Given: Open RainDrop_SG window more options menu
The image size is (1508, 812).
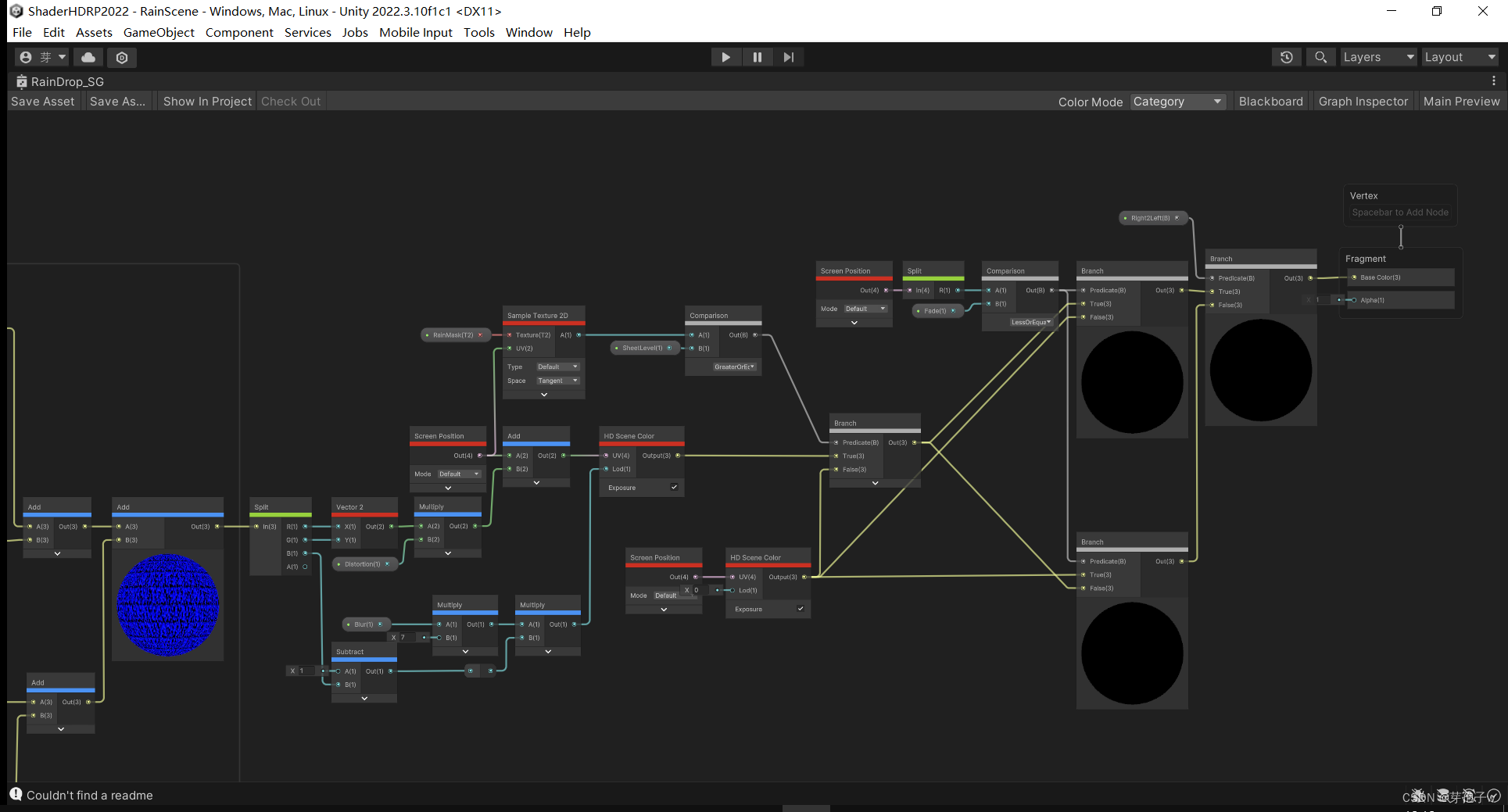Looking at the screenshot, I should click(1493, 81).
